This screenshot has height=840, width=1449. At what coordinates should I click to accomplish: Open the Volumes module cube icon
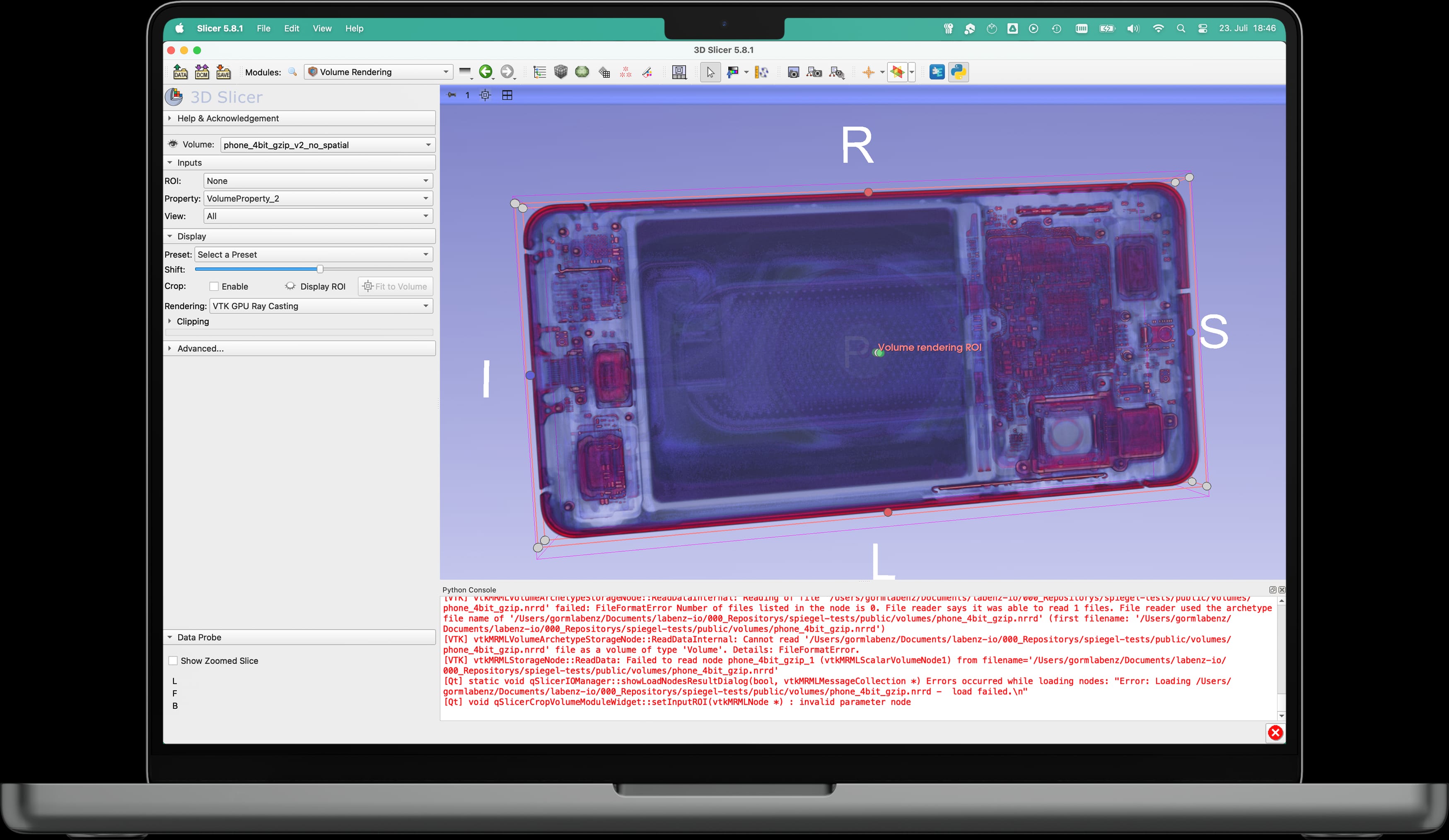click(560, 72)
